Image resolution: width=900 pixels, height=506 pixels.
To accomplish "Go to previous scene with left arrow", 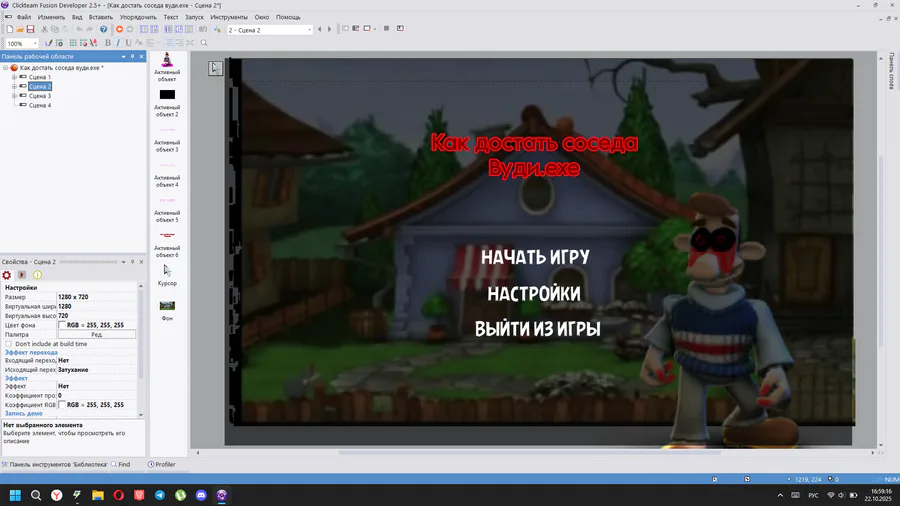I will click(x=320, y=29).
